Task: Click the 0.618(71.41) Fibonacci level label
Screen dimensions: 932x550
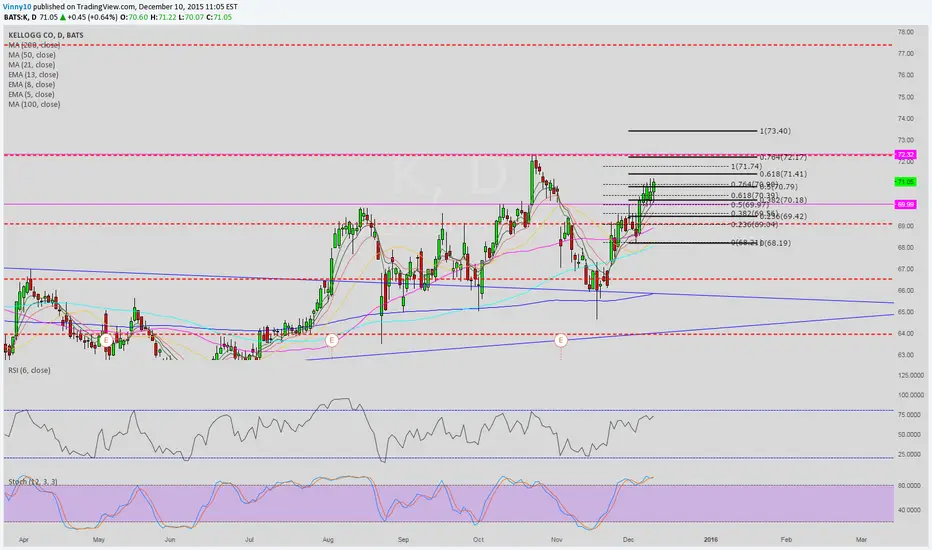Action: click(783, 174)
